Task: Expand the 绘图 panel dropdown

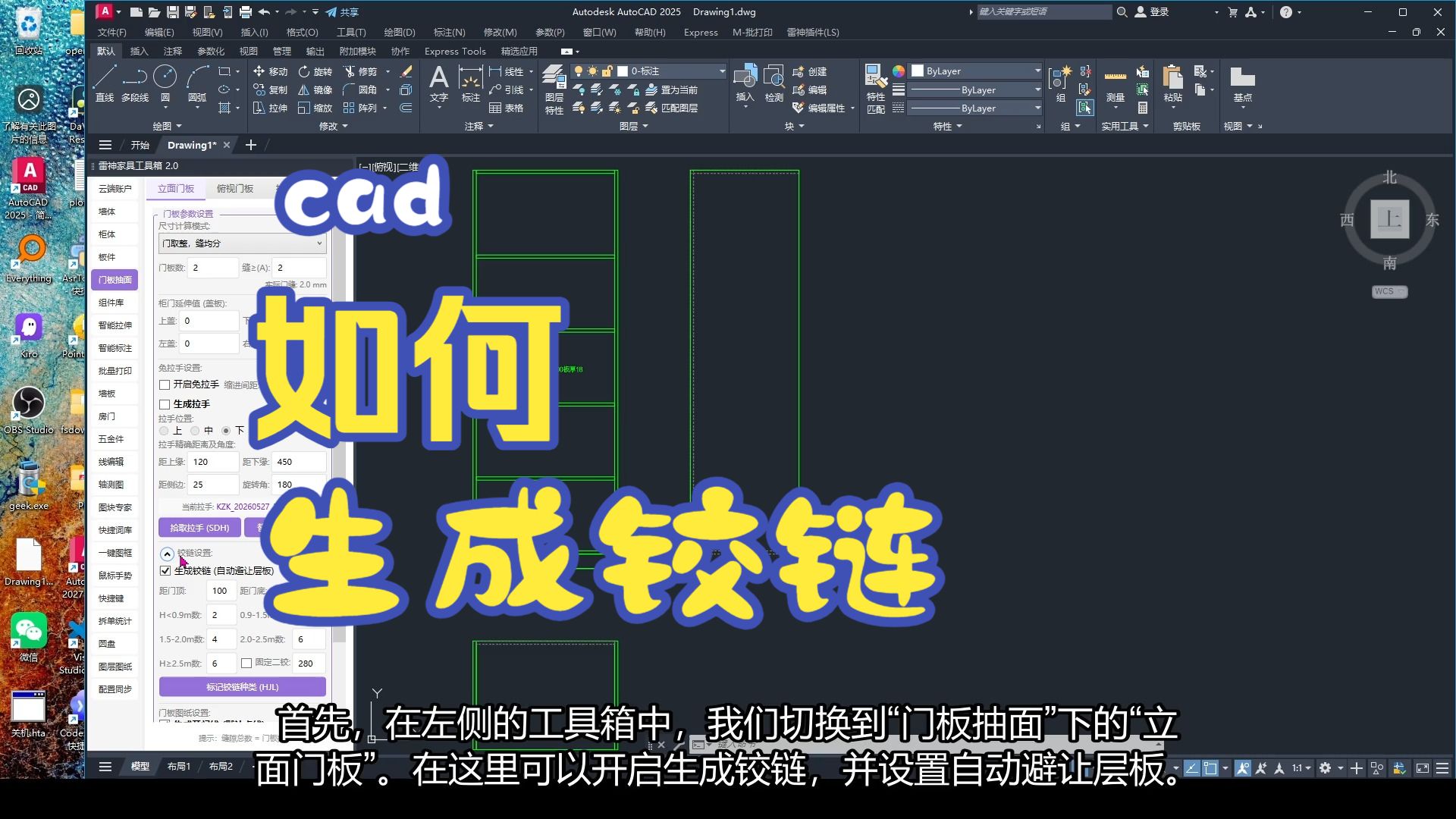Action: 168,126
